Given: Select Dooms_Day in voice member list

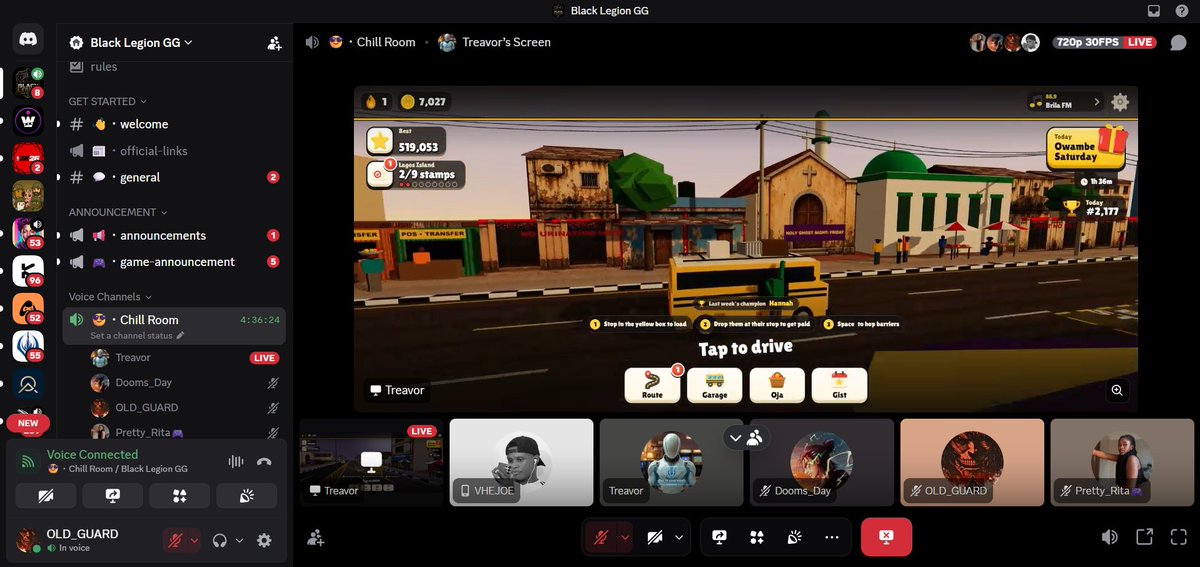Looking at the screenshot, I should (x=185, y=383).
